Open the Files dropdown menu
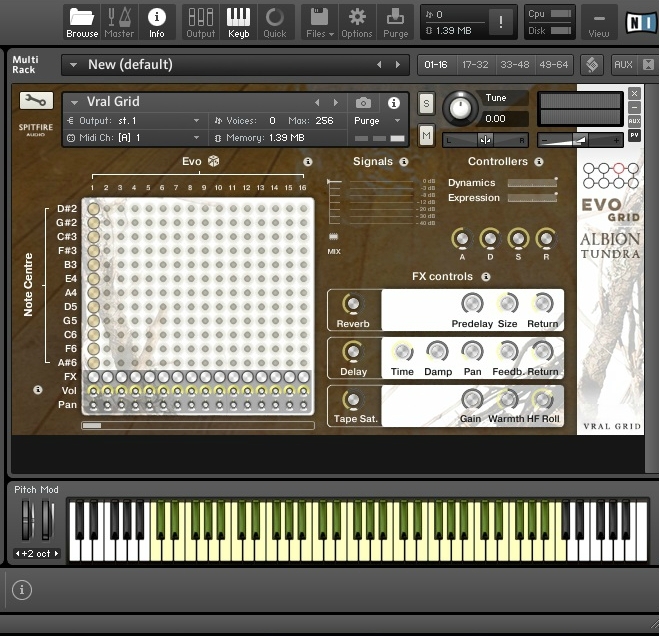The image size is (659, 636). (x=319, y=21)
